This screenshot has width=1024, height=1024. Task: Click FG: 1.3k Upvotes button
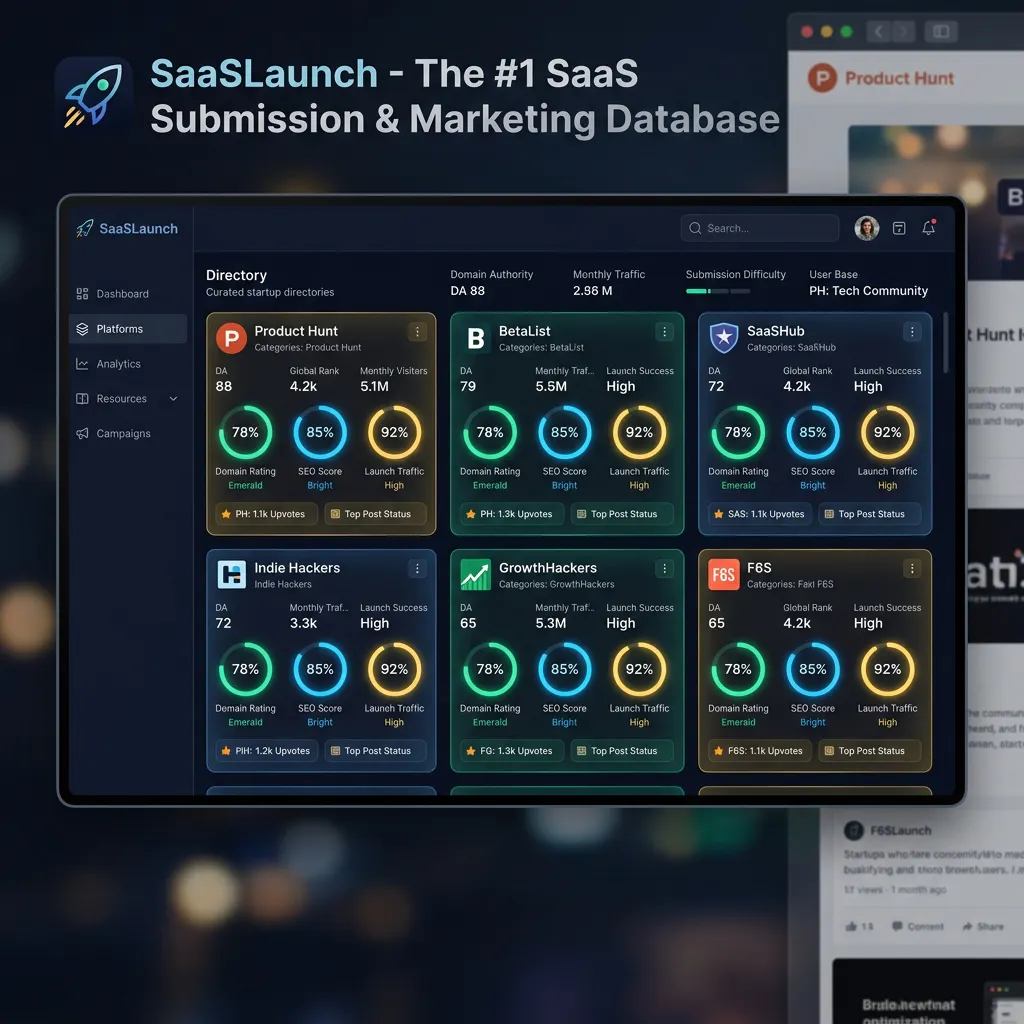[x=510, y=751]
